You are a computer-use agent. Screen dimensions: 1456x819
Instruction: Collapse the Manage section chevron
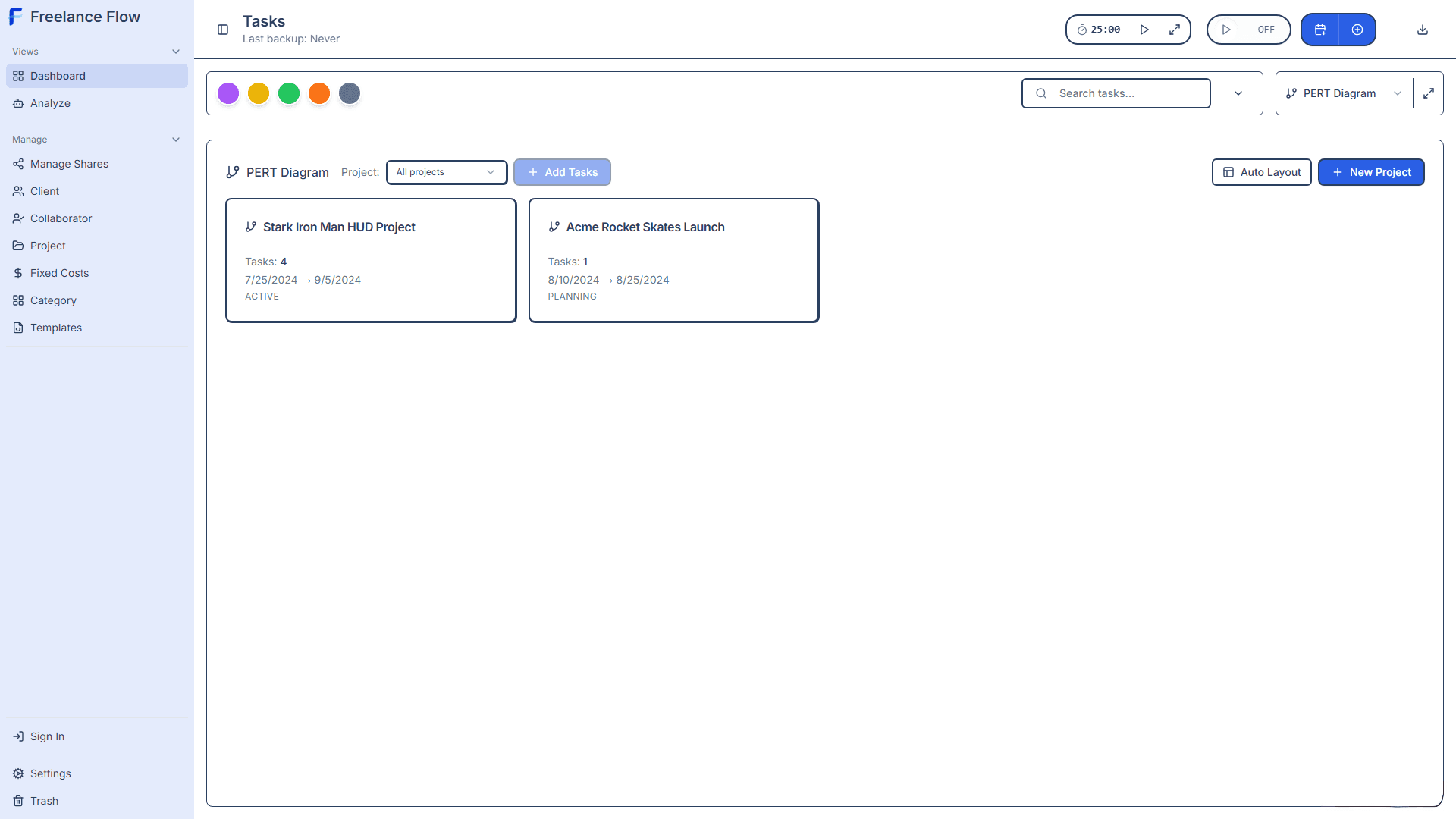click(x=176, y=140)
